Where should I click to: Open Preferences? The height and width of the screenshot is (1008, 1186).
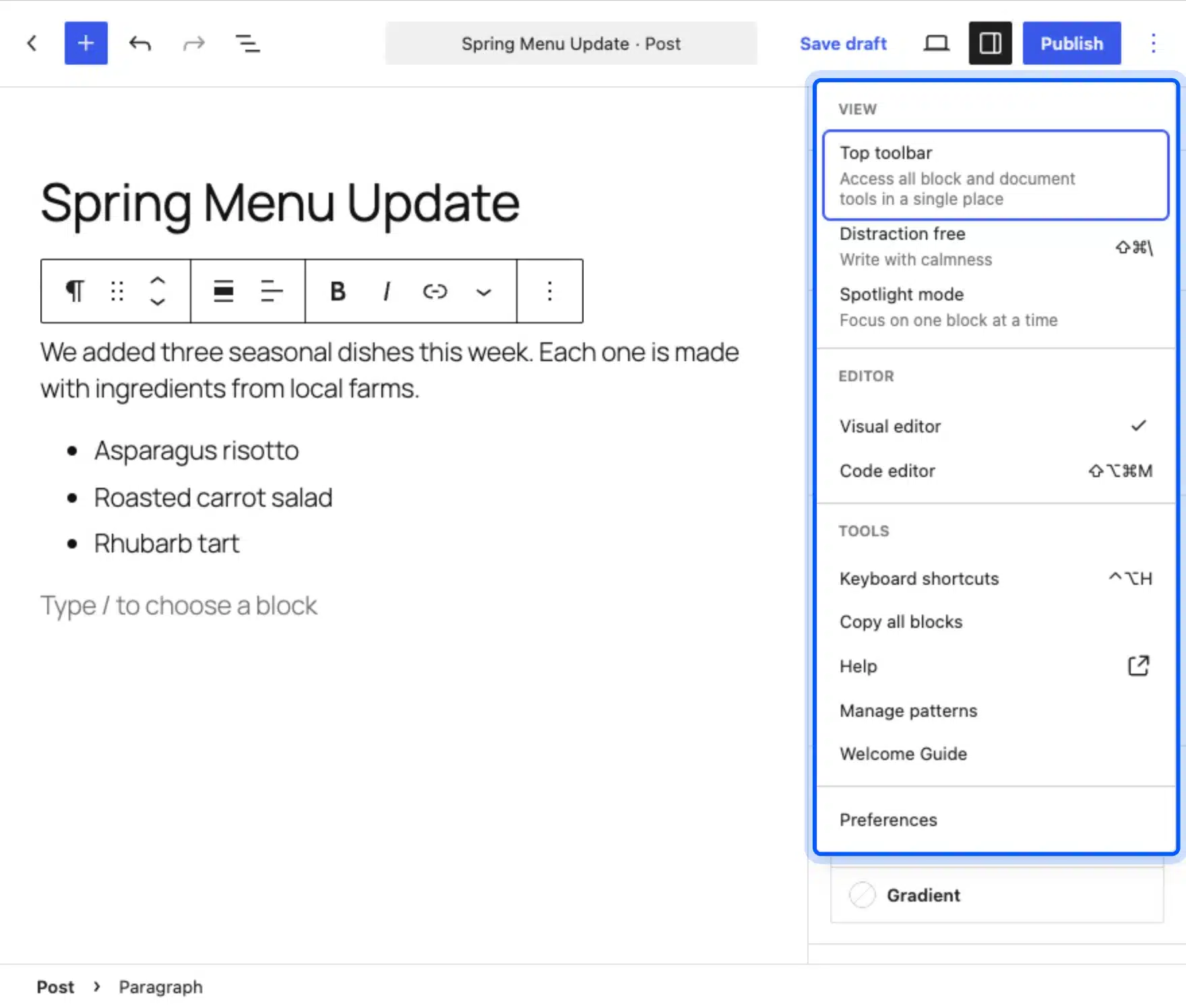(x=995, y=819)
